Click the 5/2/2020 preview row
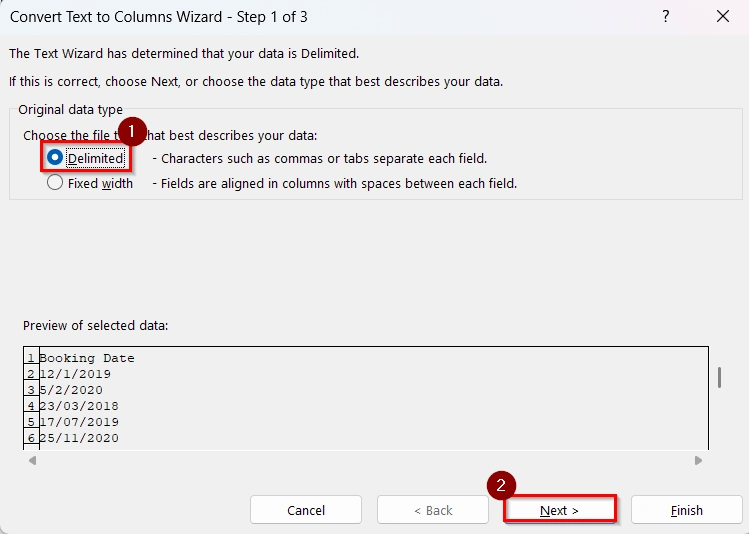This screenshot has height=534, width=749. 71,390
